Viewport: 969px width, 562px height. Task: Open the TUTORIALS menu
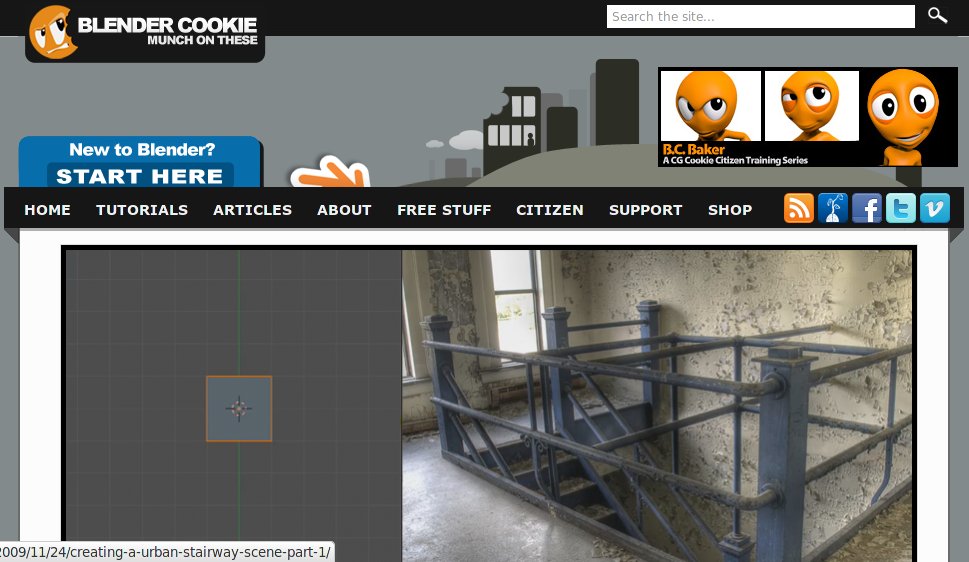tap(142, 210)
